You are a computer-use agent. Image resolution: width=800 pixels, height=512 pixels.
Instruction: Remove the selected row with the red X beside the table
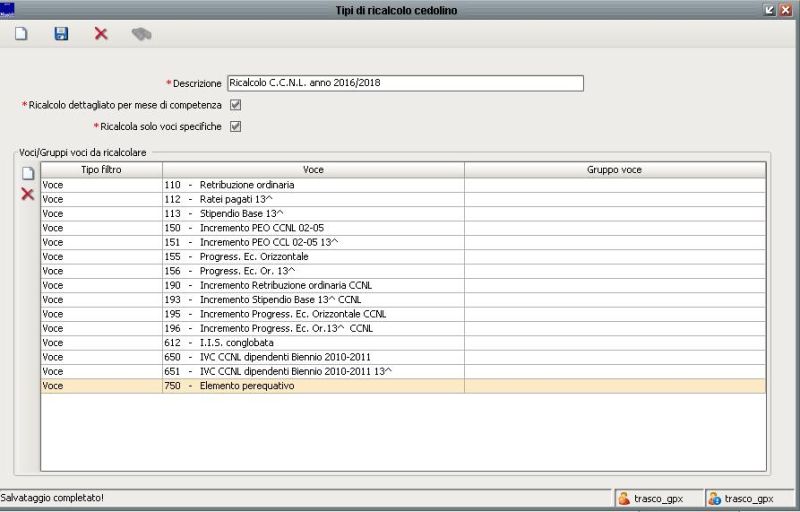[28, 193]
